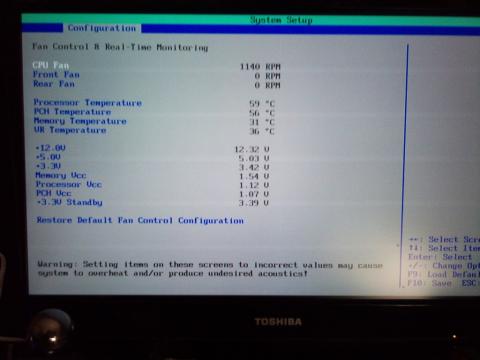Screen dimensions: 480x360
Task: Click the Select Item help hint
Action: click(x=444, y=248)
